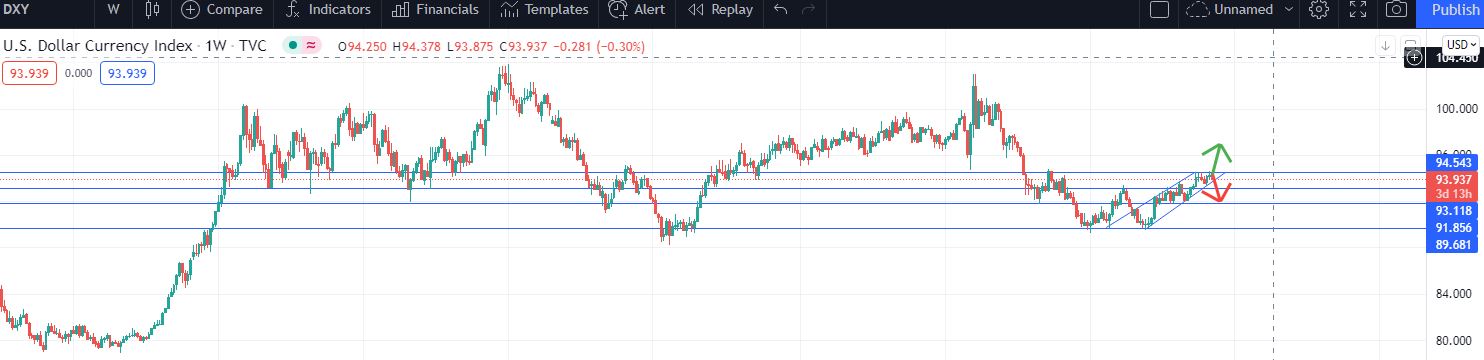Click the blue 93.939 buy price box
This screenshot has height=360, width=1484.
coord(127,73)
